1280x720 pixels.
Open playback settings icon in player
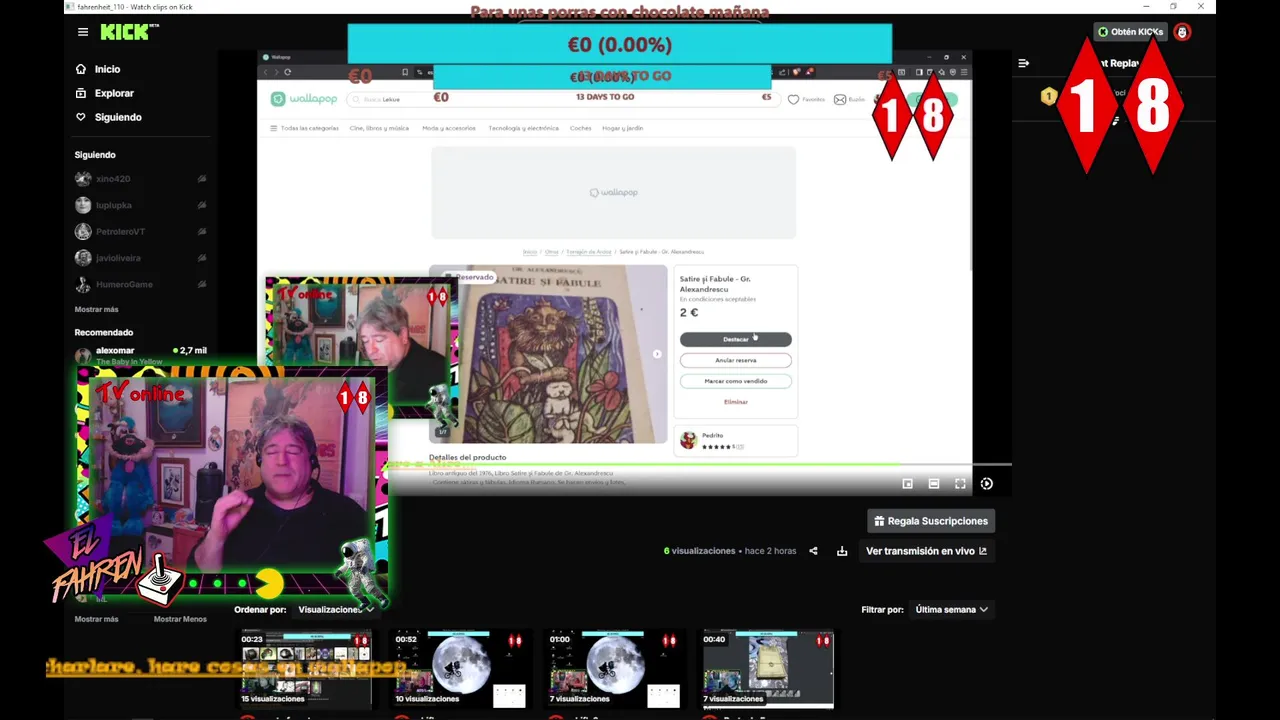coord(987,484)
